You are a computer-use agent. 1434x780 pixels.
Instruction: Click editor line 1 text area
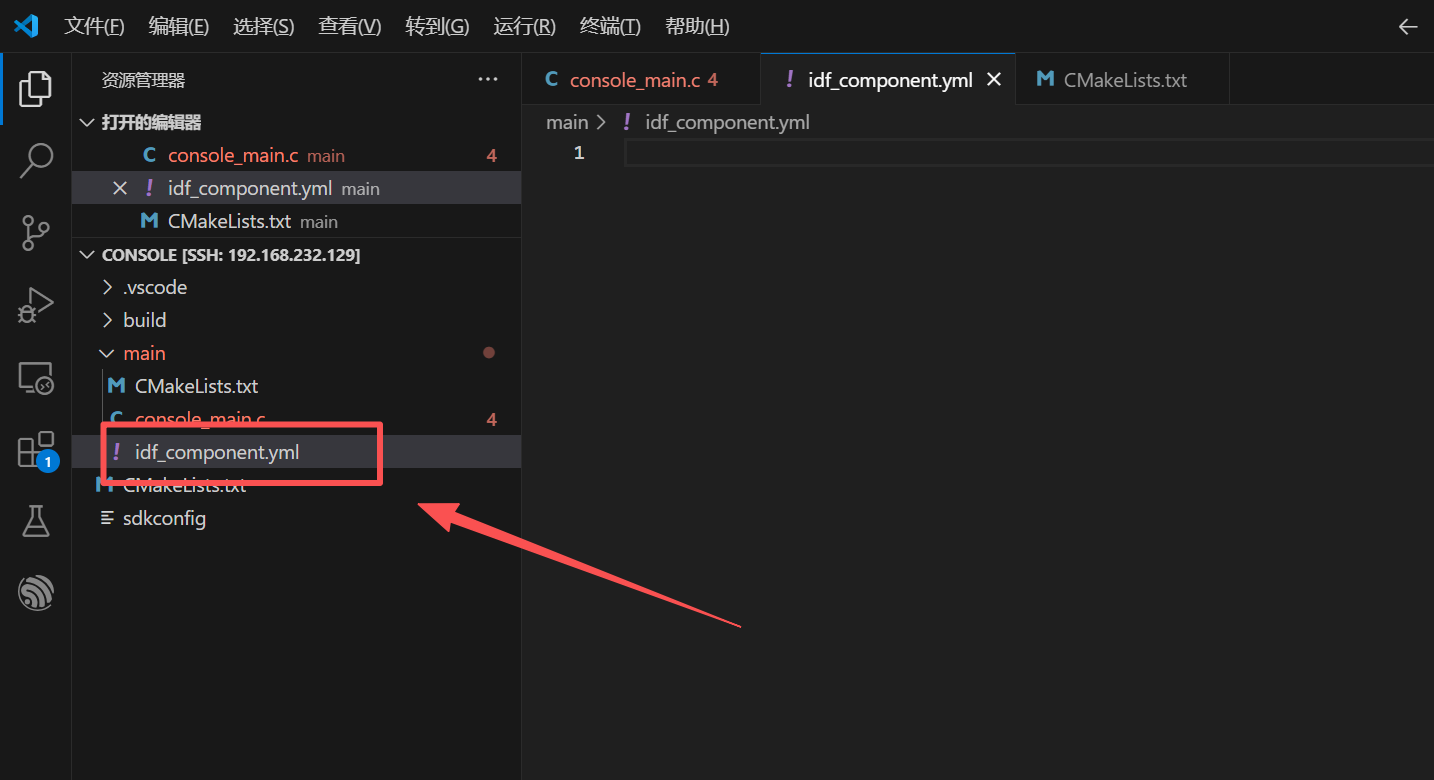coord(1028,153)
